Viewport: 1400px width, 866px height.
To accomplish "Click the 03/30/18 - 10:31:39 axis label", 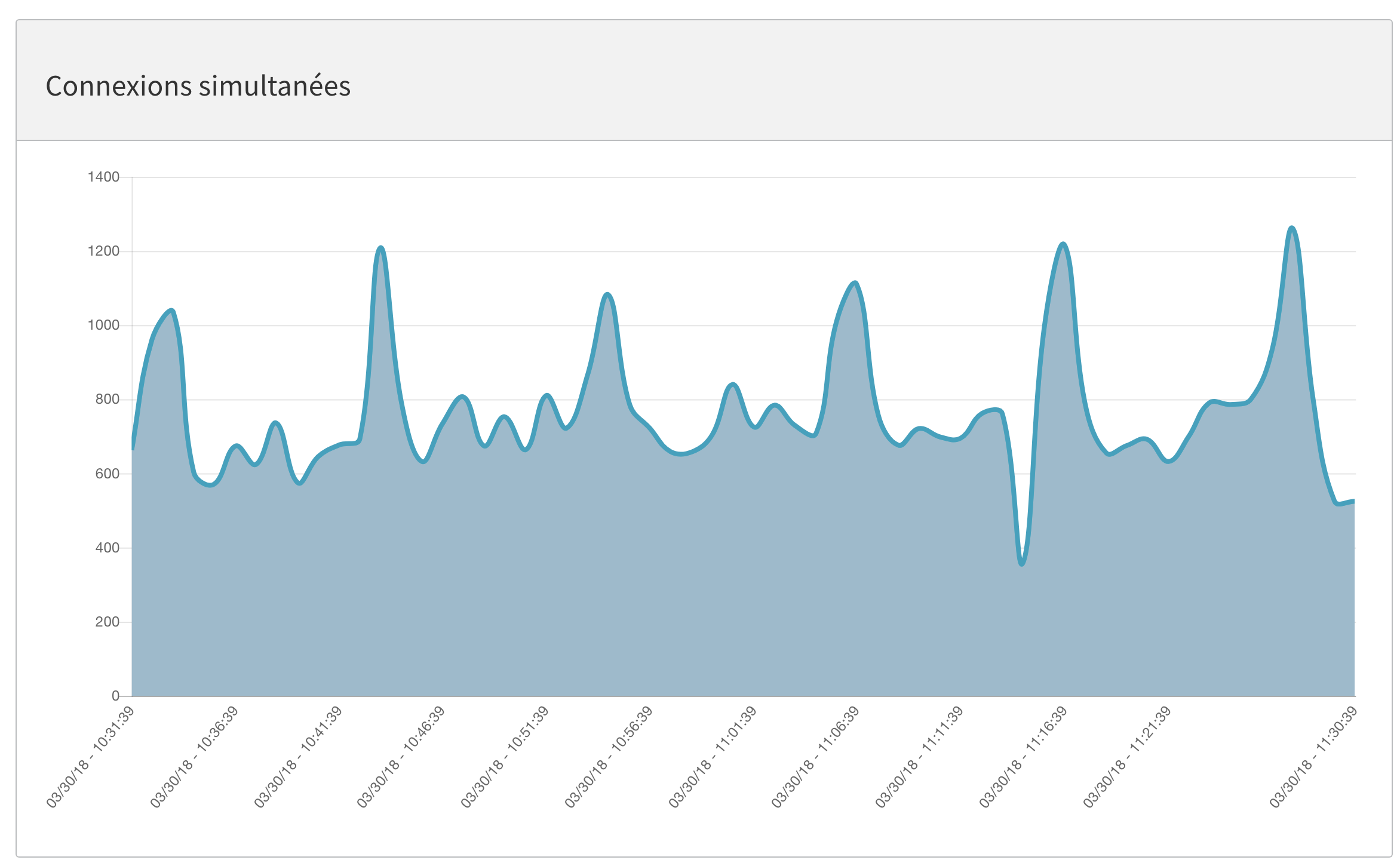I will 90,757.
